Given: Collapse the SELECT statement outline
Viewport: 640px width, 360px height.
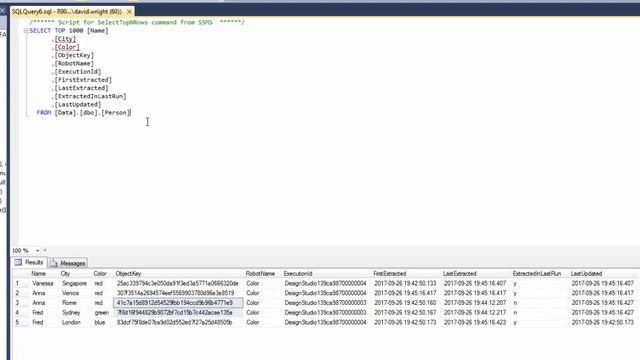Looking at the screenshot, I should coord(26,31).
